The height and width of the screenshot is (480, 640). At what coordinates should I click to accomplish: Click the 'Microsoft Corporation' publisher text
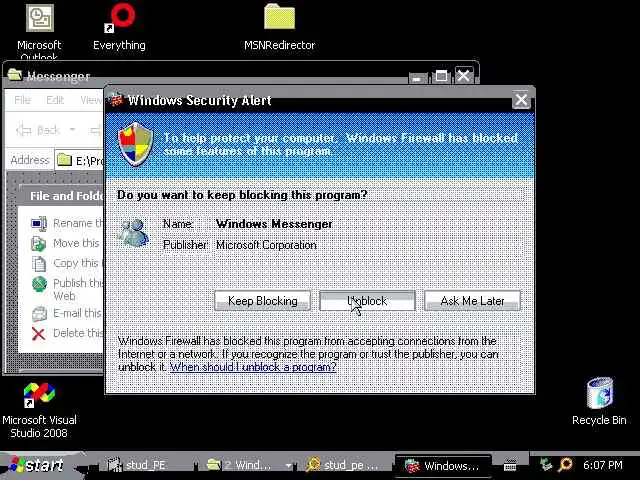[x=266, y=245]
